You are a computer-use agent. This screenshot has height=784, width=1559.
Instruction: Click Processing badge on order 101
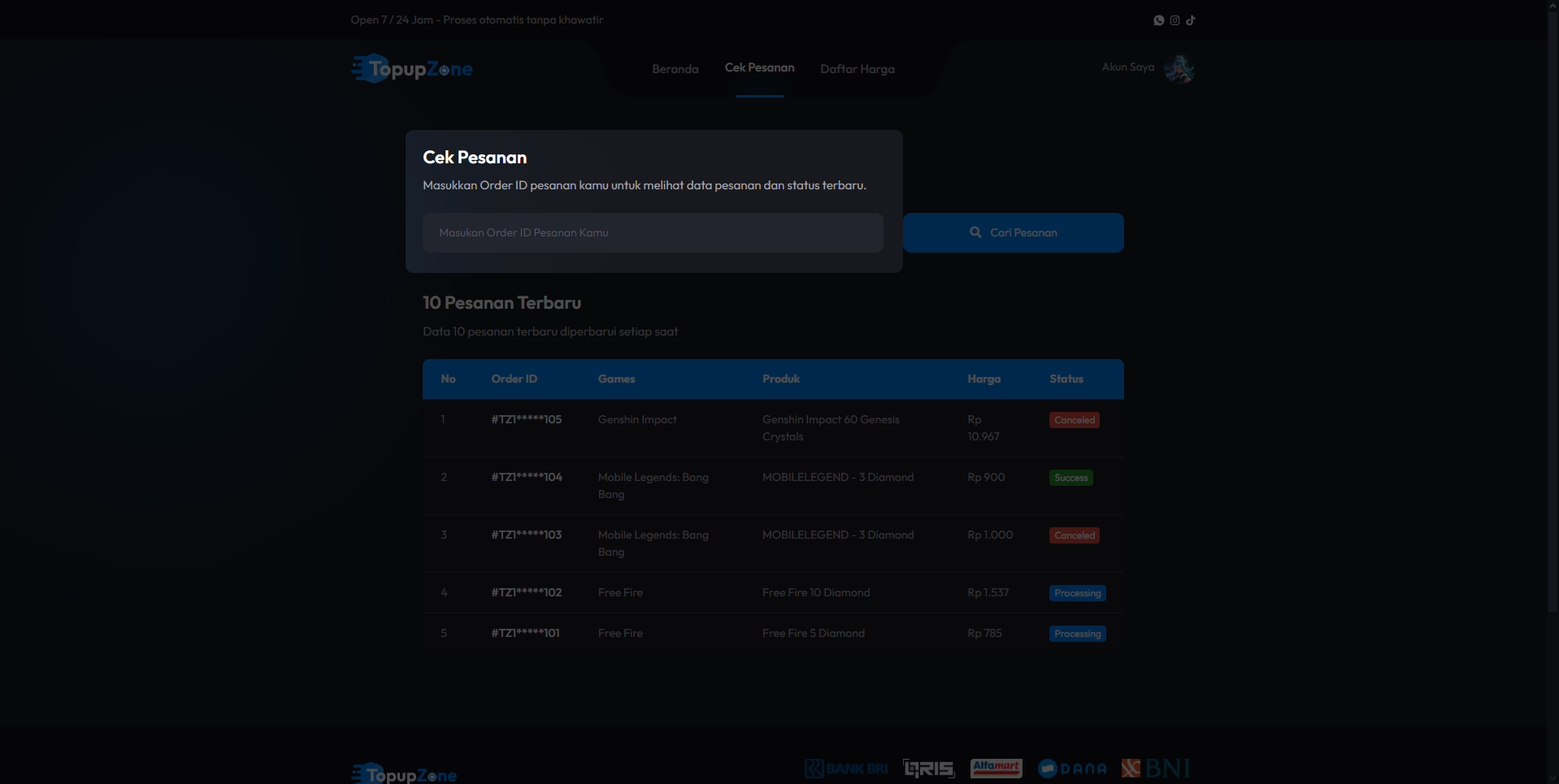(x=1078, y=634)
